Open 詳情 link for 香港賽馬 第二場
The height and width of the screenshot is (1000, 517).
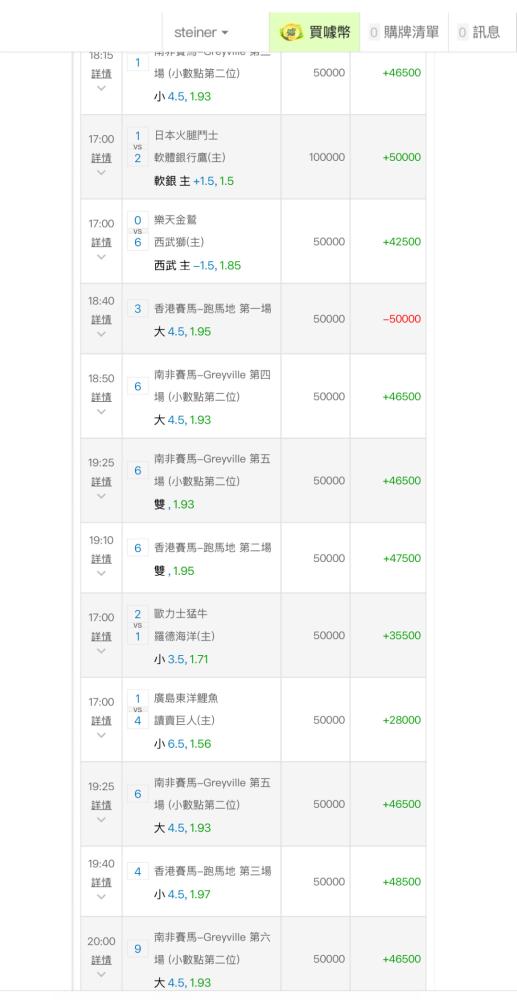pos(101,559)
